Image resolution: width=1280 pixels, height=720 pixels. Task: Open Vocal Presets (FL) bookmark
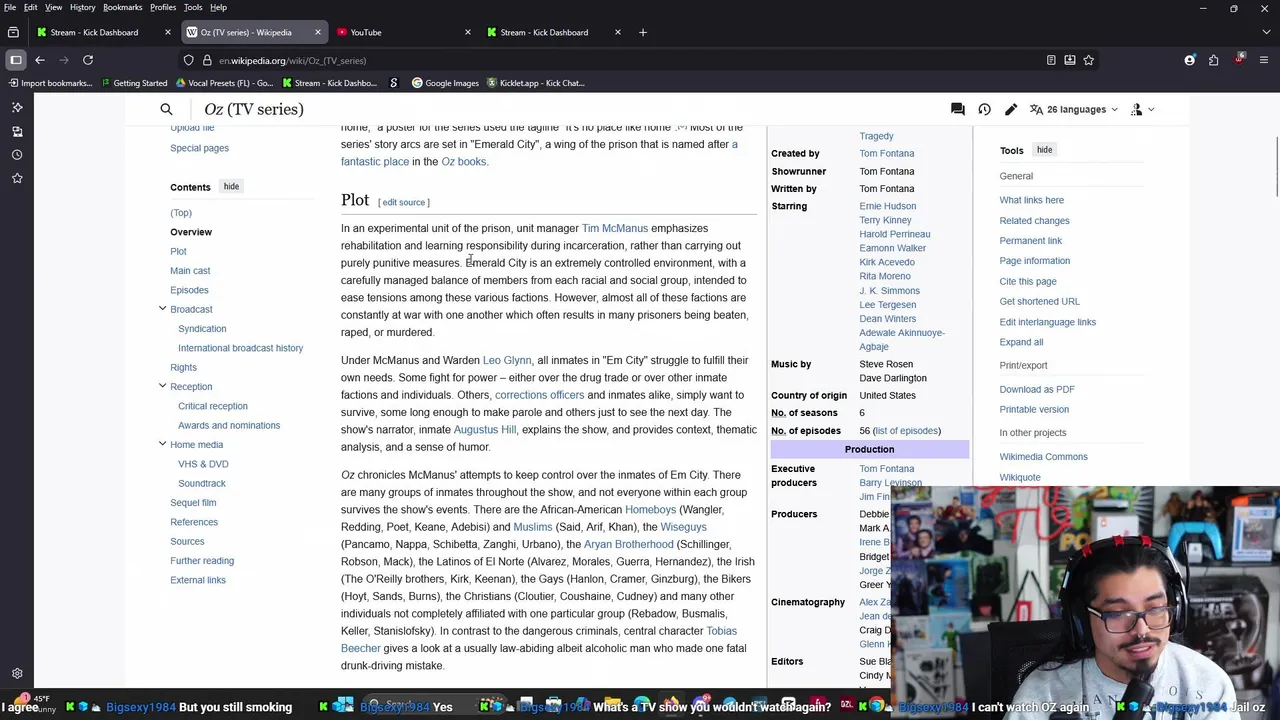[x=223, y=83]
